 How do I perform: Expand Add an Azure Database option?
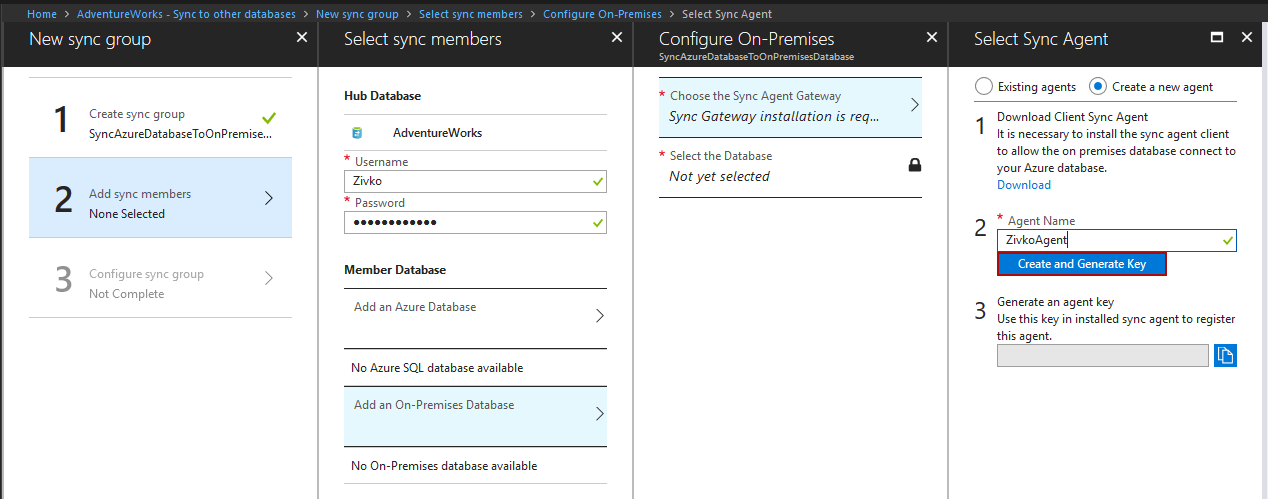(x=475, y=315)
